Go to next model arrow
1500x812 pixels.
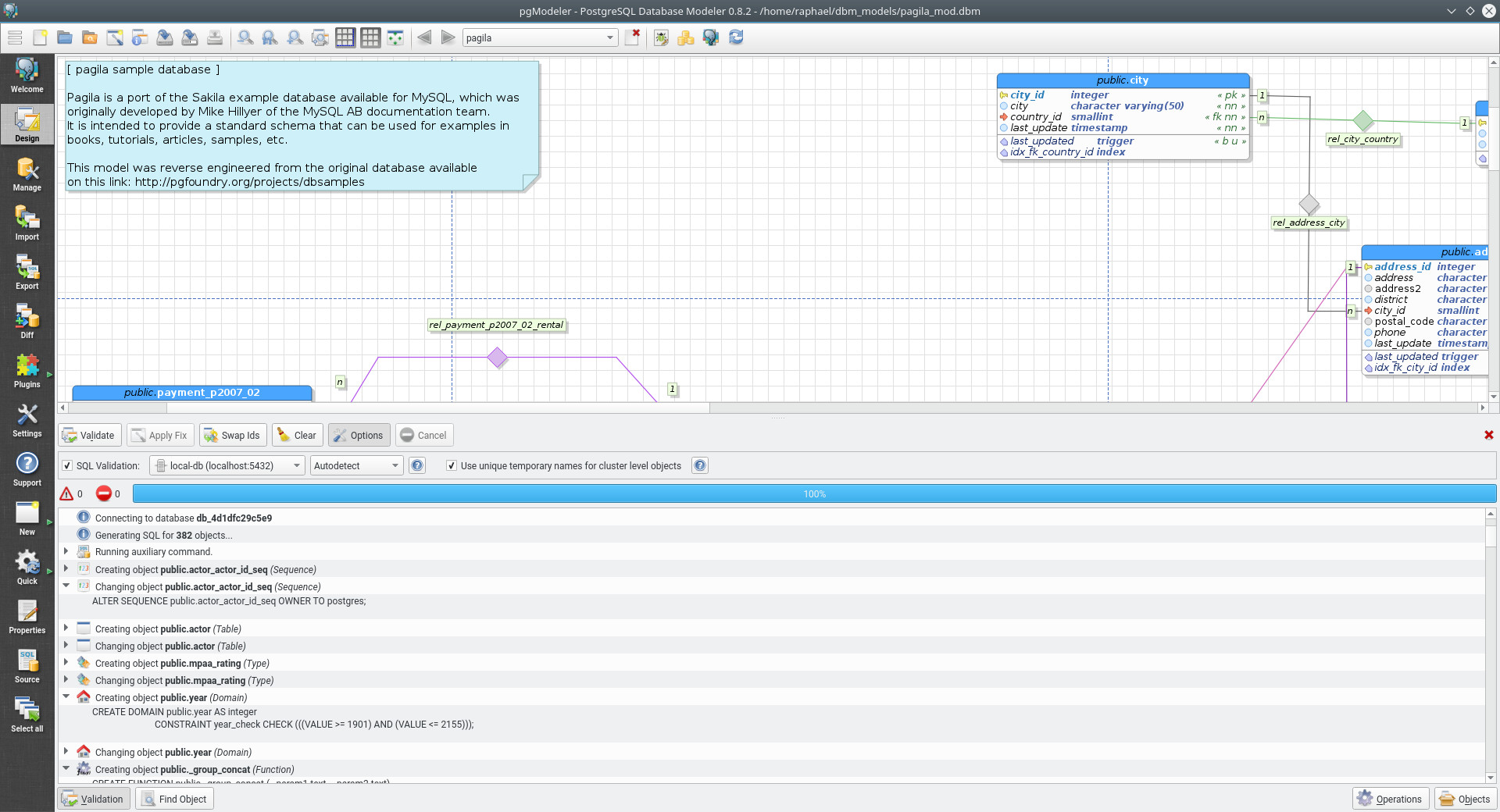click(448, 37)
